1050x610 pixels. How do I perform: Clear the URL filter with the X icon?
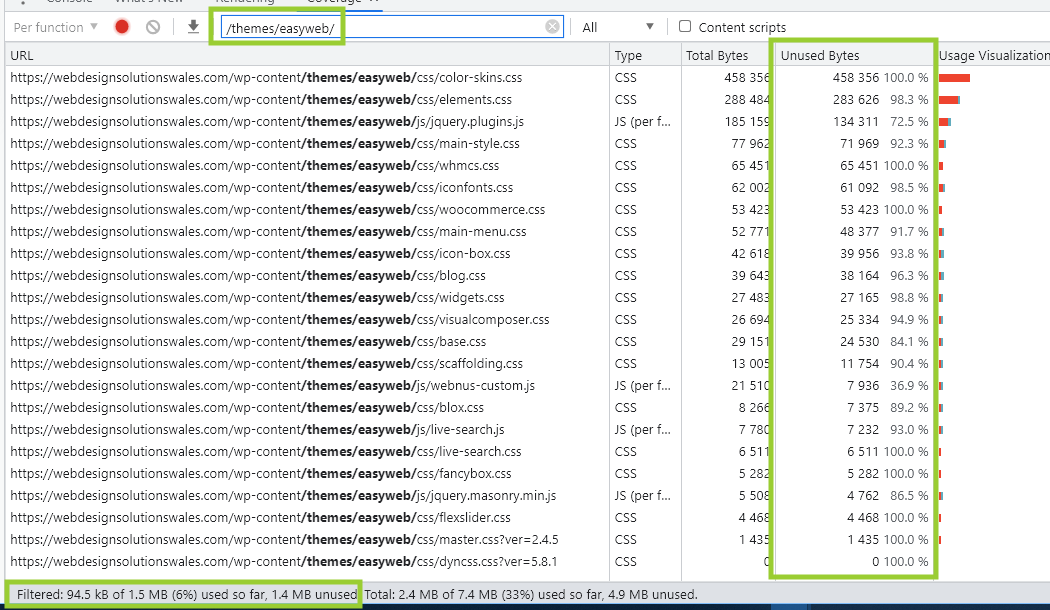552,27
